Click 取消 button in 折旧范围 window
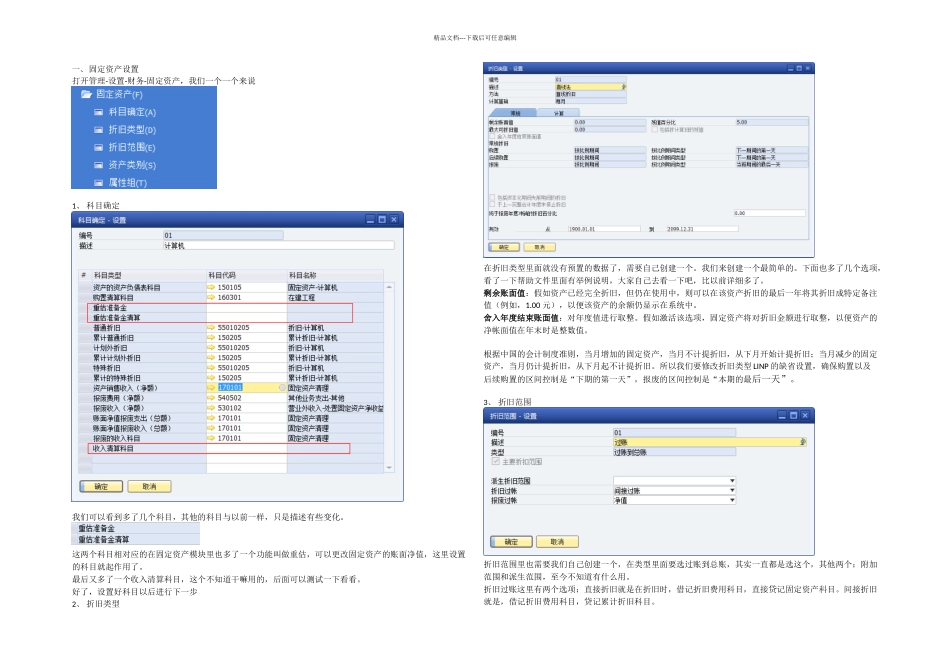 (x=557, y=542)
